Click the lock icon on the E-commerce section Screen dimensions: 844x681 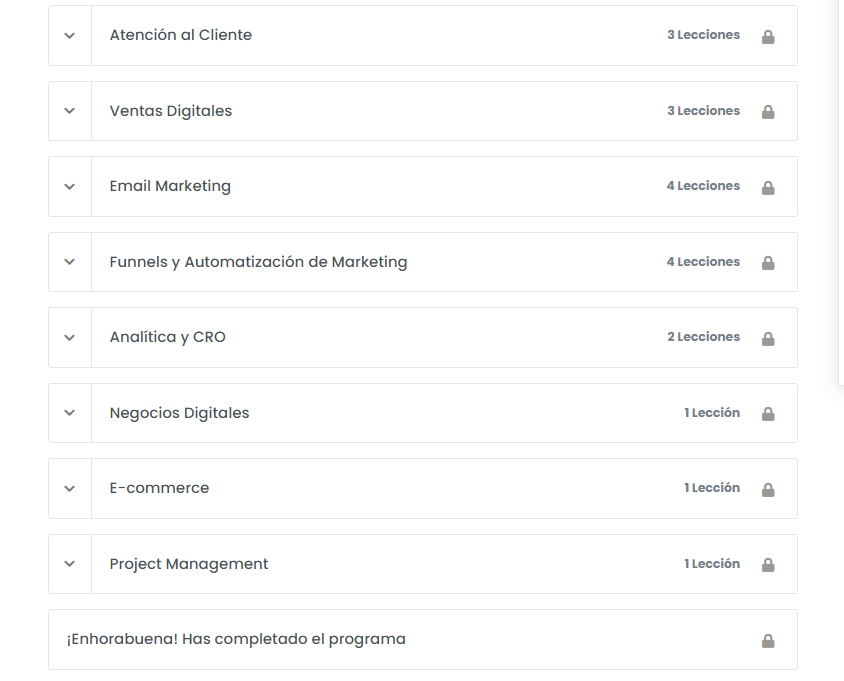[x=768, y=490]
